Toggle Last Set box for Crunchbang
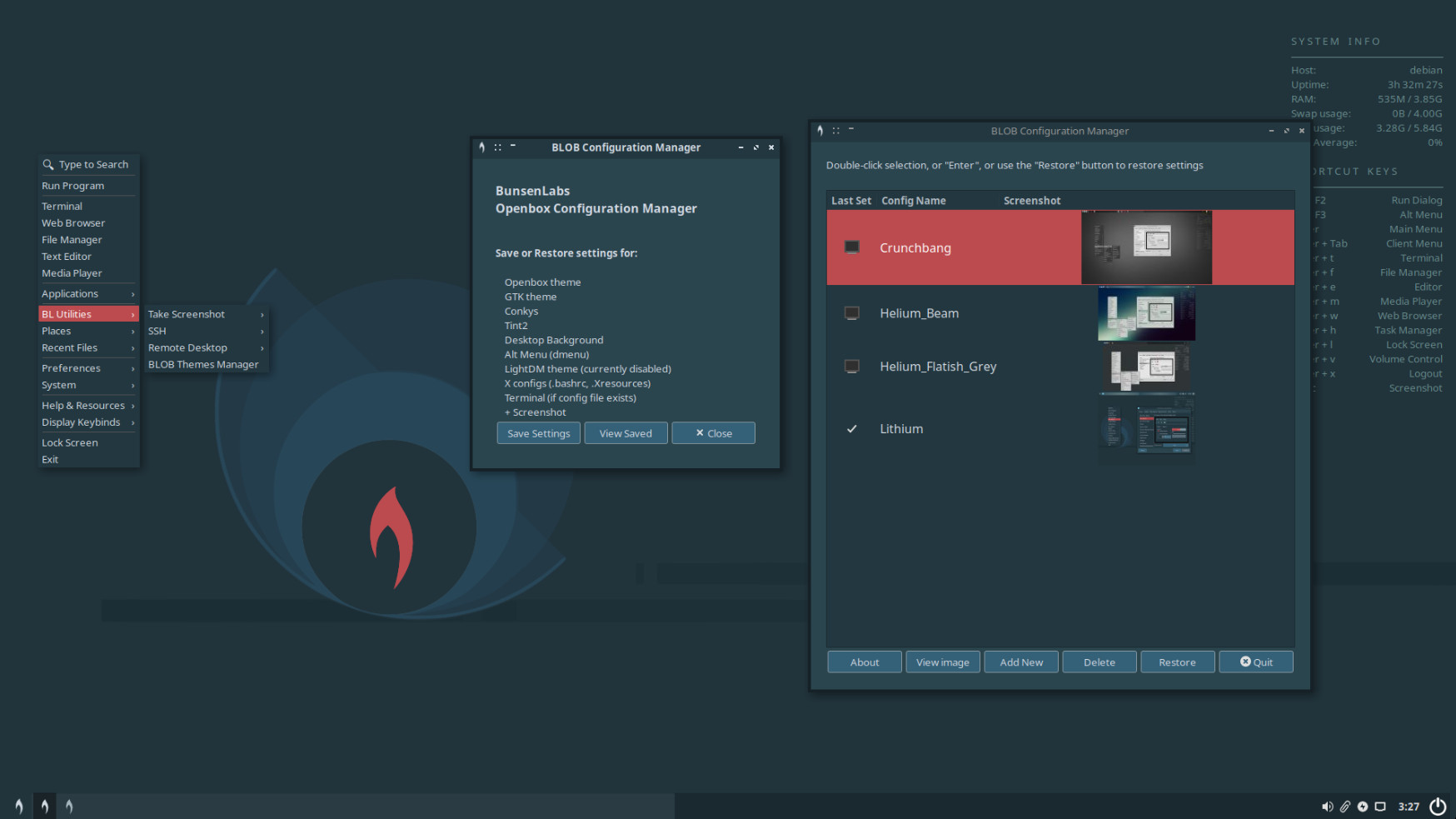This screenshot has height=819, width=1456. pyautogui.click(x=851, y=247)
